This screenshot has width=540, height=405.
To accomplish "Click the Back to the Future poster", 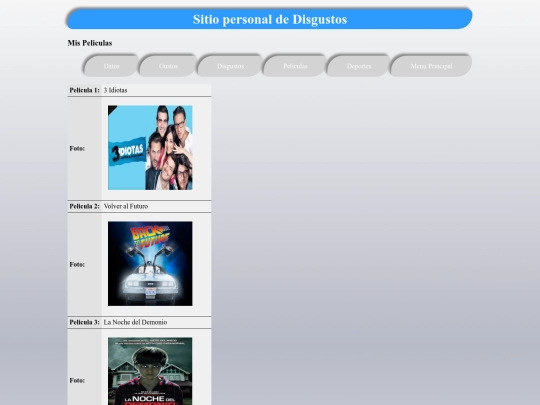I will (x=150, y=263).
